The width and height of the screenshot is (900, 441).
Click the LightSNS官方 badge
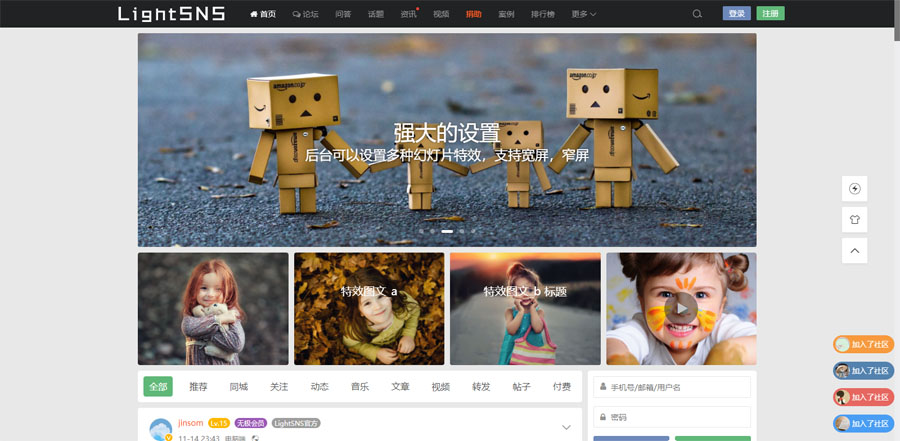(296, 423)
